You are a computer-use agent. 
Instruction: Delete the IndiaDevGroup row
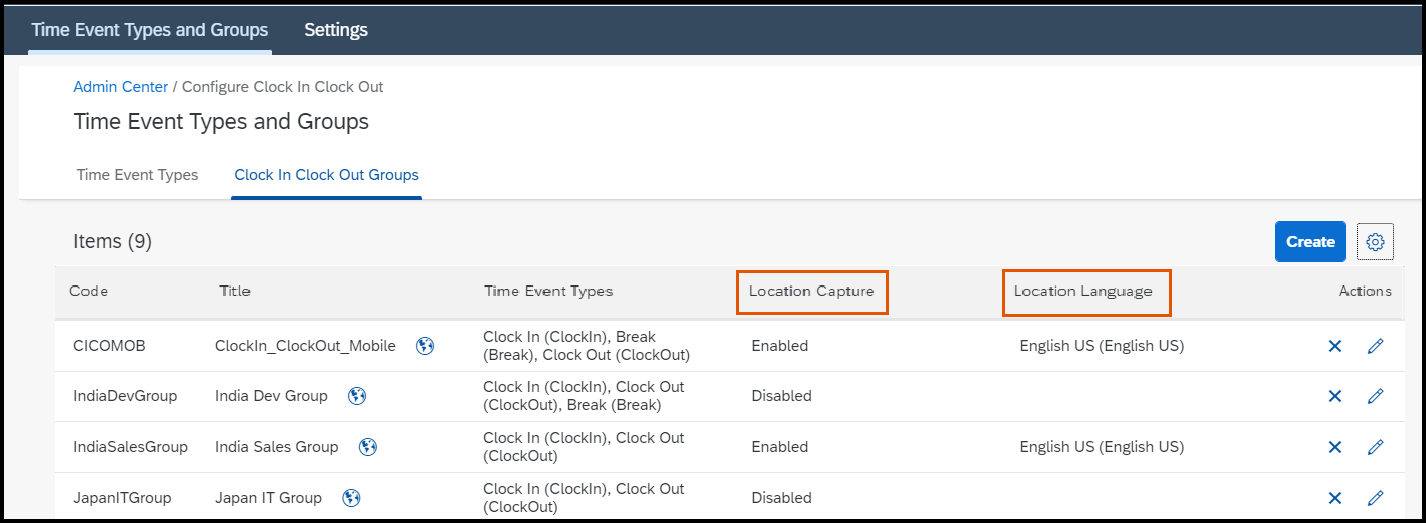pos(1334,396)
